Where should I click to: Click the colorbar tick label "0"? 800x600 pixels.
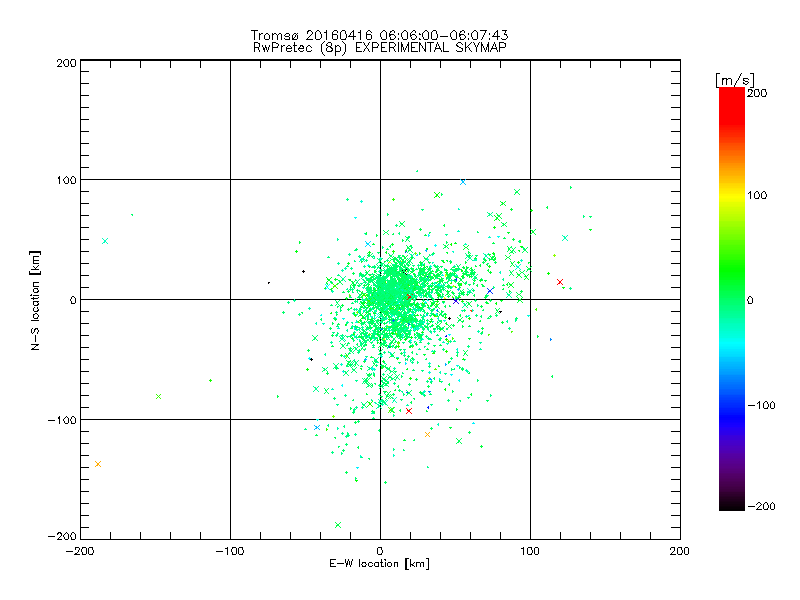coord(750,300)
